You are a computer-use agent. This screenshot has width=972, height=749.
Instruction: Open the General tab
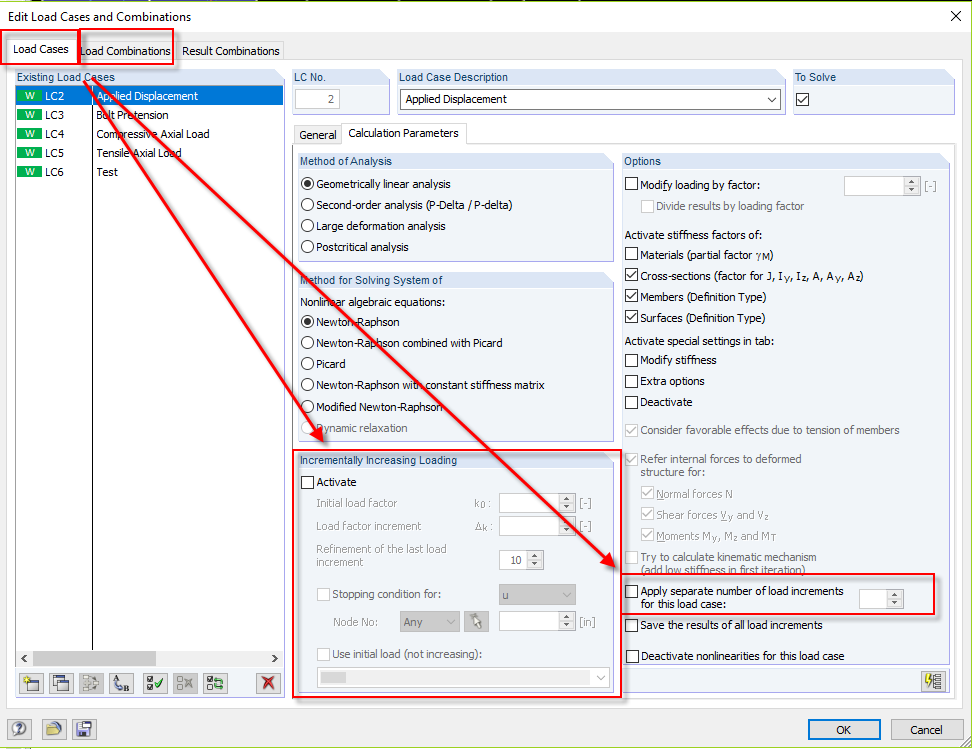[317, 133]
